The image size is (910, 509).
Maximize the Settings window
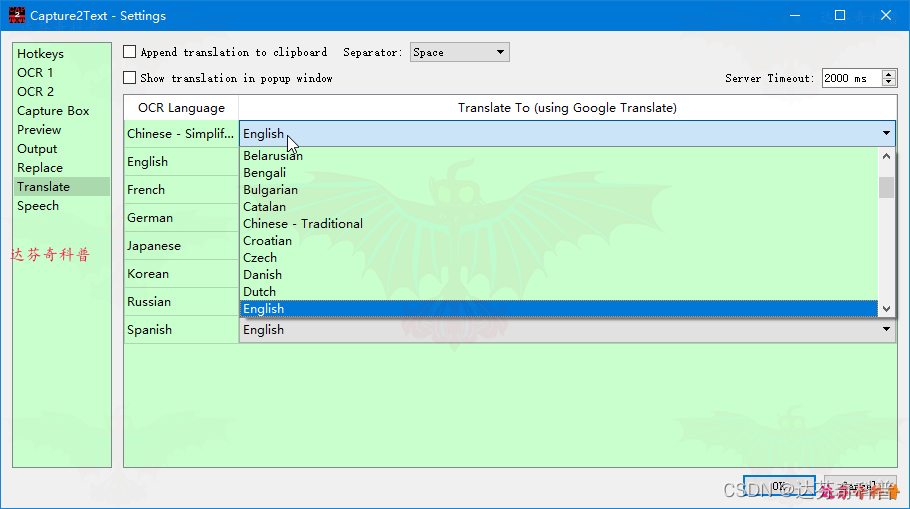tap(840, 16)
